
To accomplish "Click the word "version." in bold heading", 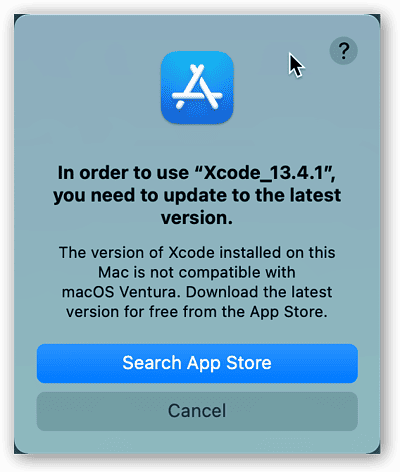I will click(197, 218).
